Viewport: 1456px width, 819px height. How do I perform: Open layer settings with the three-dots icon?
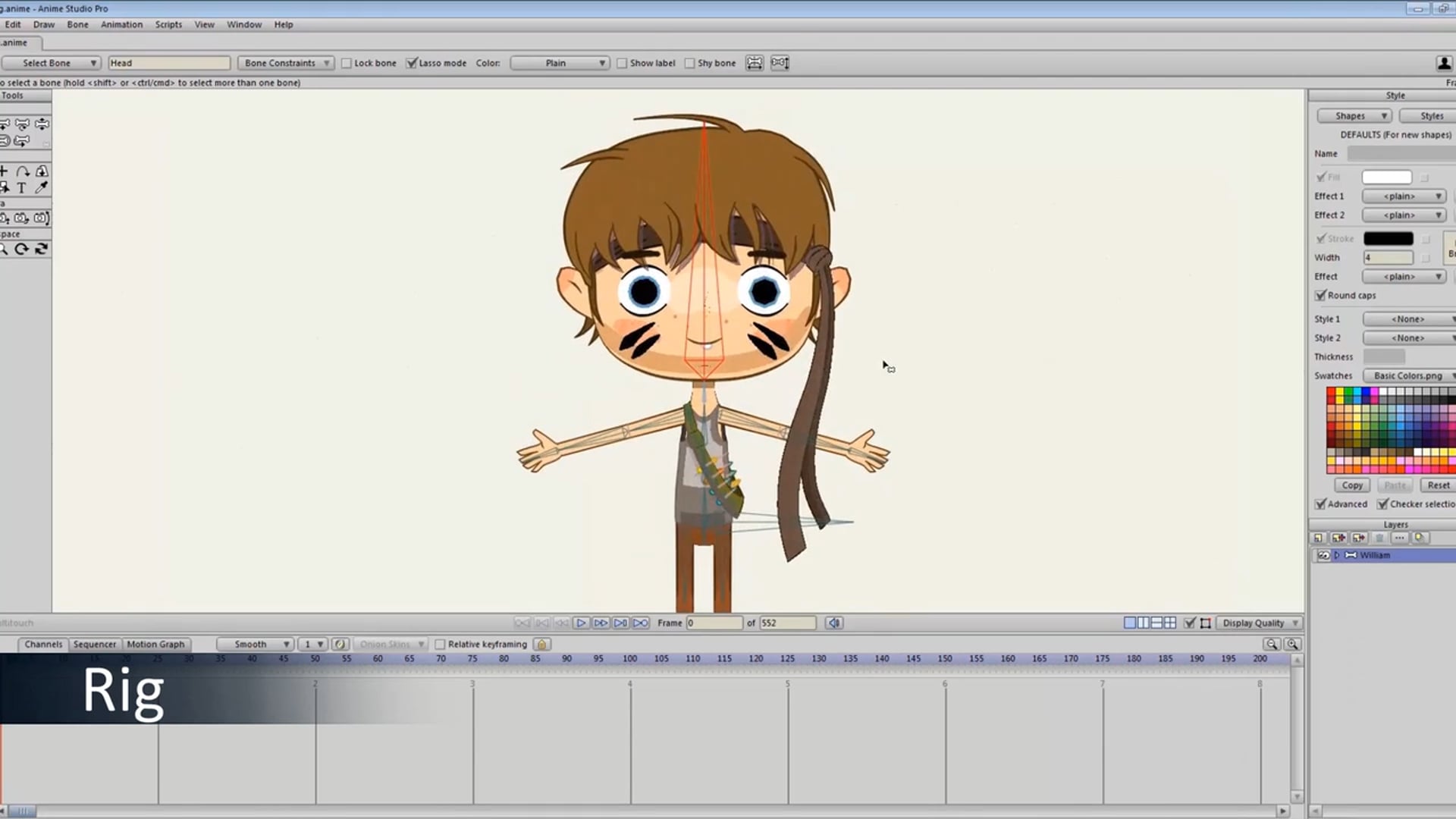pyautogui.click(x=1400, y=538)
